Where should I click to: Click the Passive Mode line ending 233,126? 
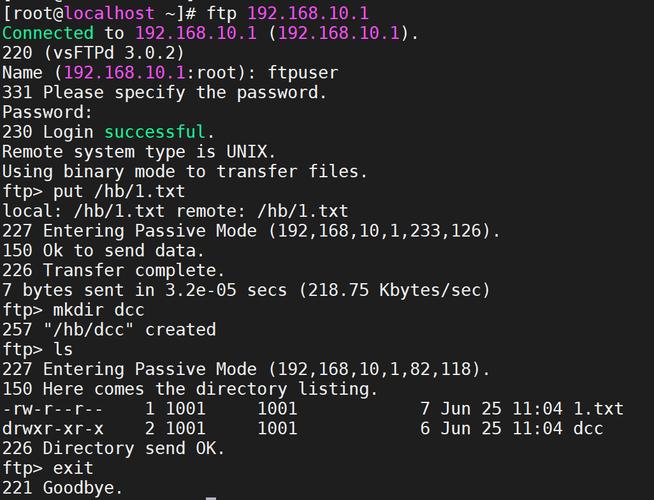point(251,231)
